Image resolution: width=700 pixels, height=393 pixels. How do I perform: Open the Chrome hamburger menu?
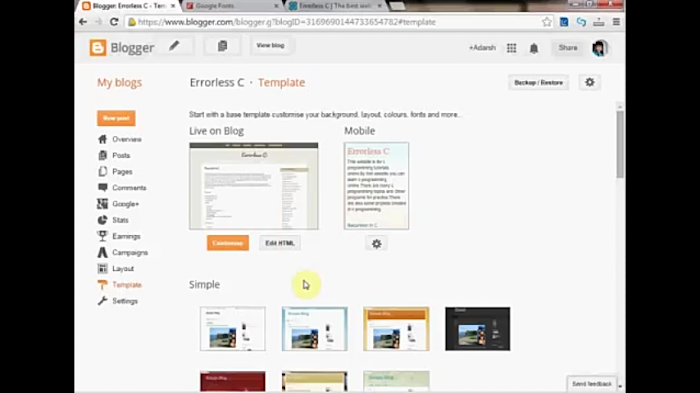click(x=616, y=22)
